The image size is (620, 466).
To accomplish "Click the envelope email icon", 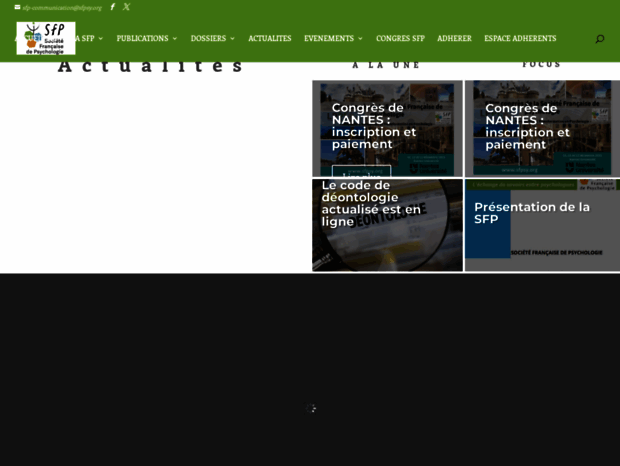I will pos(17,7).
